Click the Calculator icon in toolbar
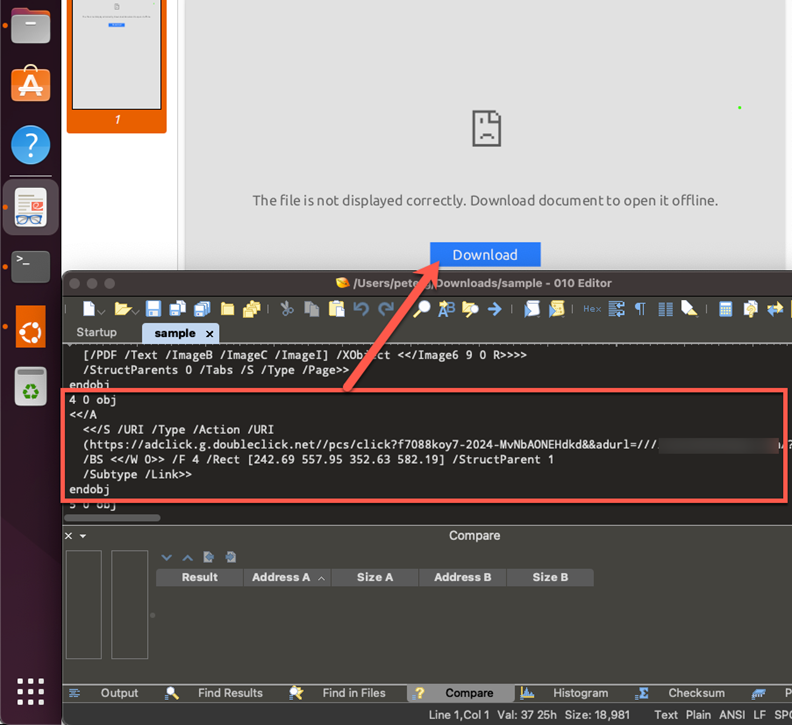 coord(725,309)
